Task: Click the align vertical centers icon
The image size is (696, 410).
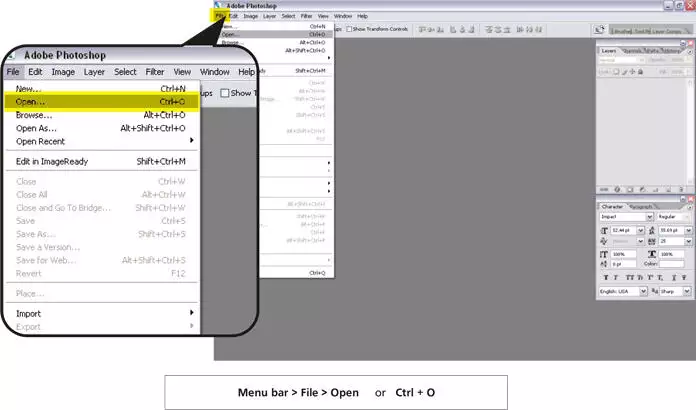Action: click(x=431, y=30)
